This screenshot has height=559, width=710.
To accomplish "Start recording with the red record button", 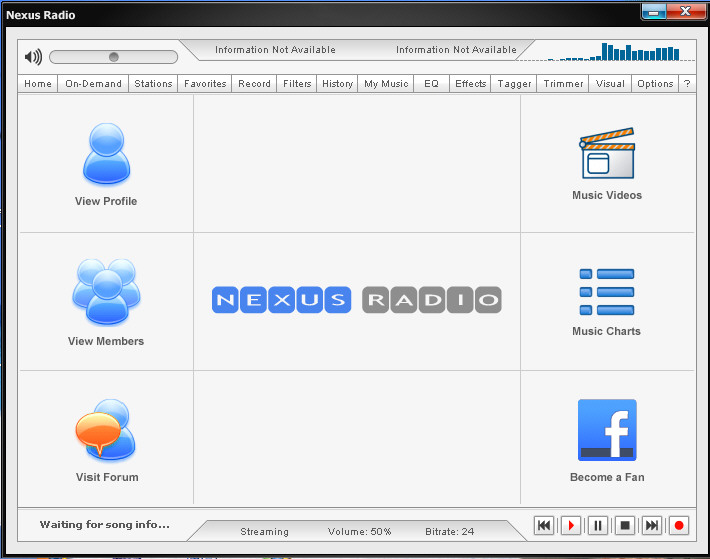I will click(679, 526).
